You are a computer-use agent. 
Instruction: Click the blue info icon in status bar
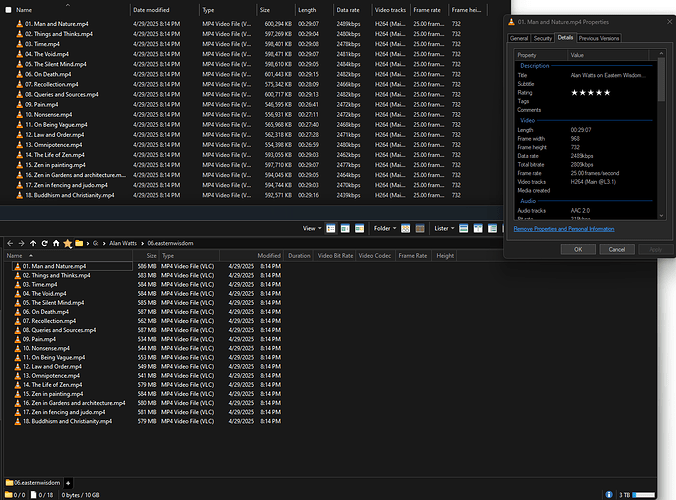609,494
